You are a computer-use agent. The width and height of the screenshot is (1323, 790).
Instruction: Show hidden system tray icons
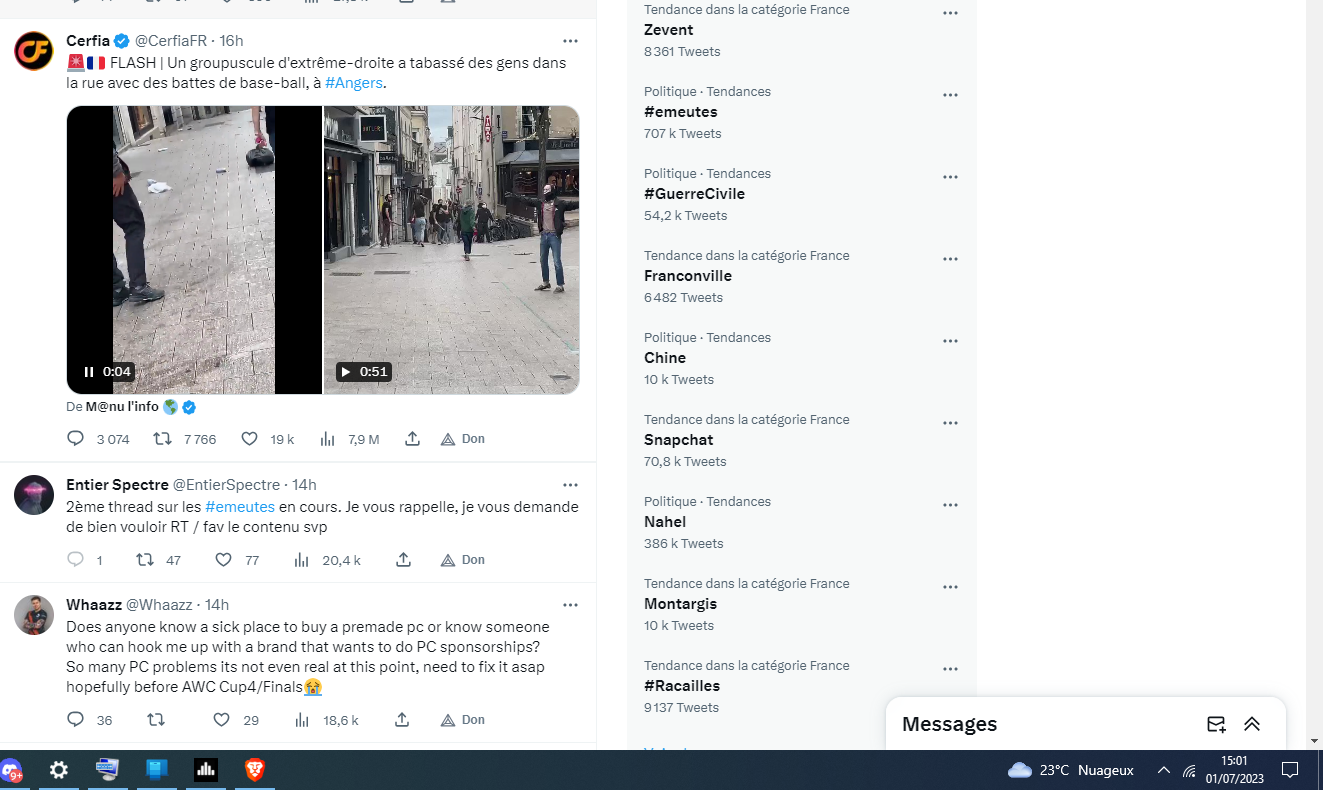click(x=1163, y=770)
